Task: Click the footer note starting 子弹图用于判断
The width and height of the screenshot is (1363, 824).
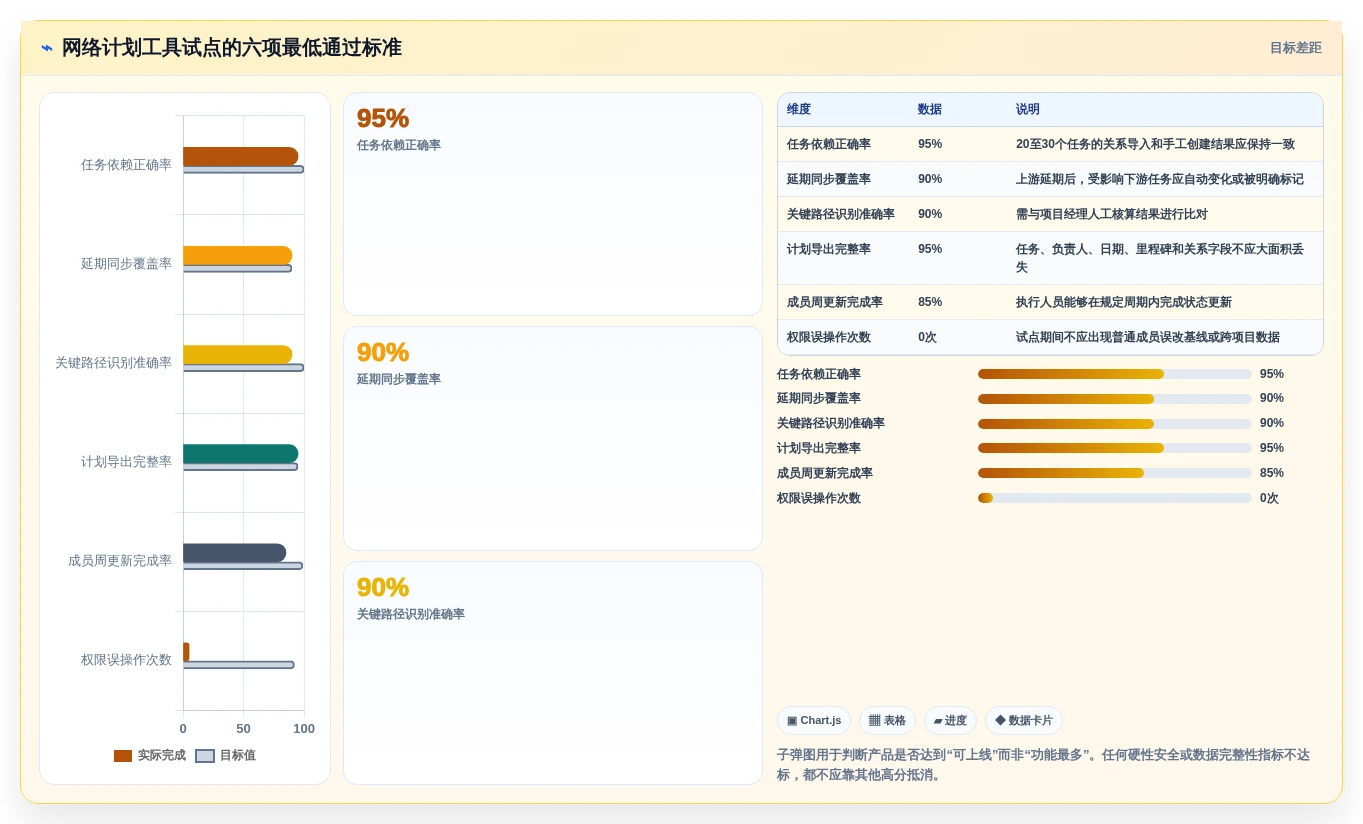Action: (x=1043, y=765)
